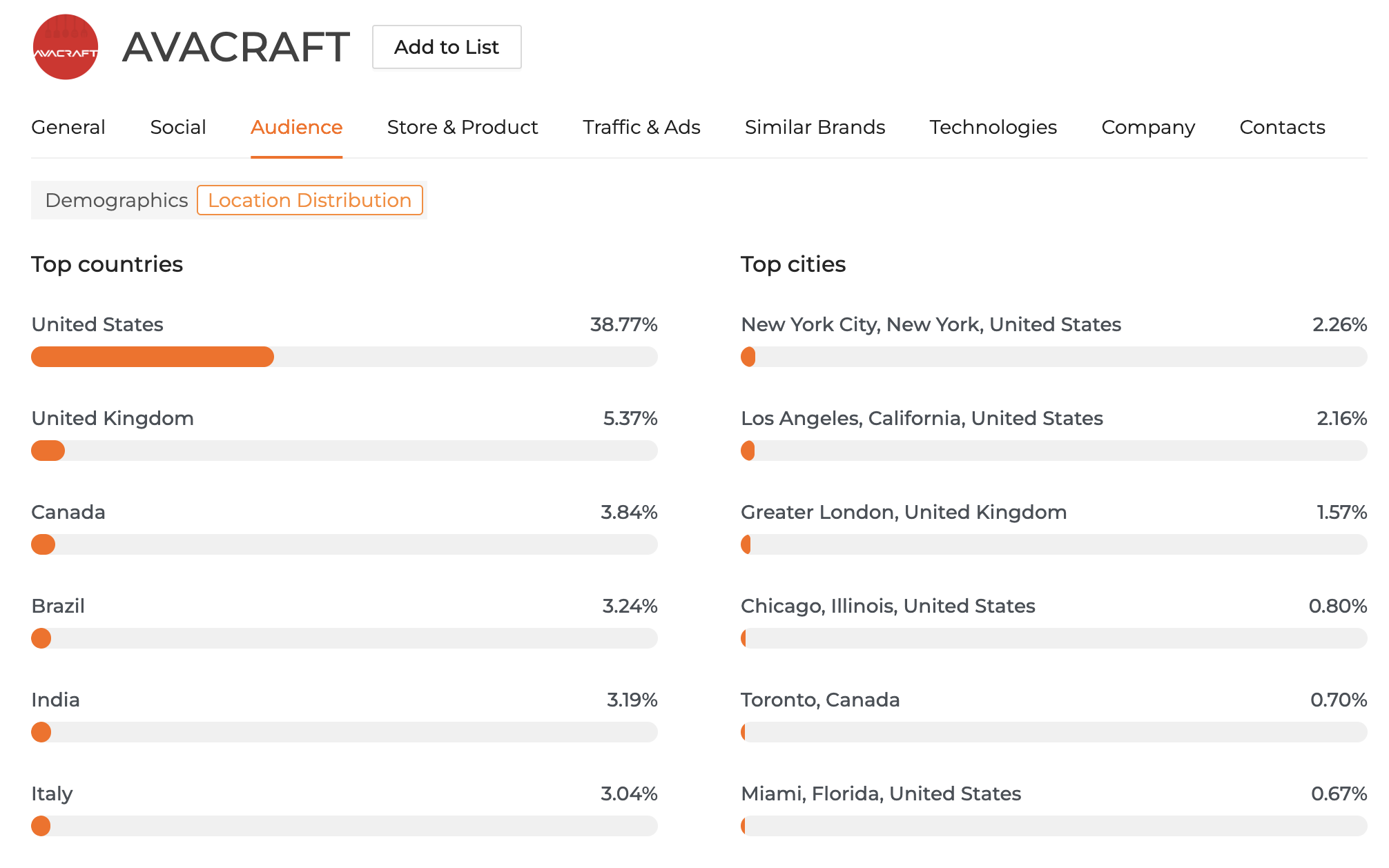Click the AVACRAFT red logo icon

pos(66,47)
